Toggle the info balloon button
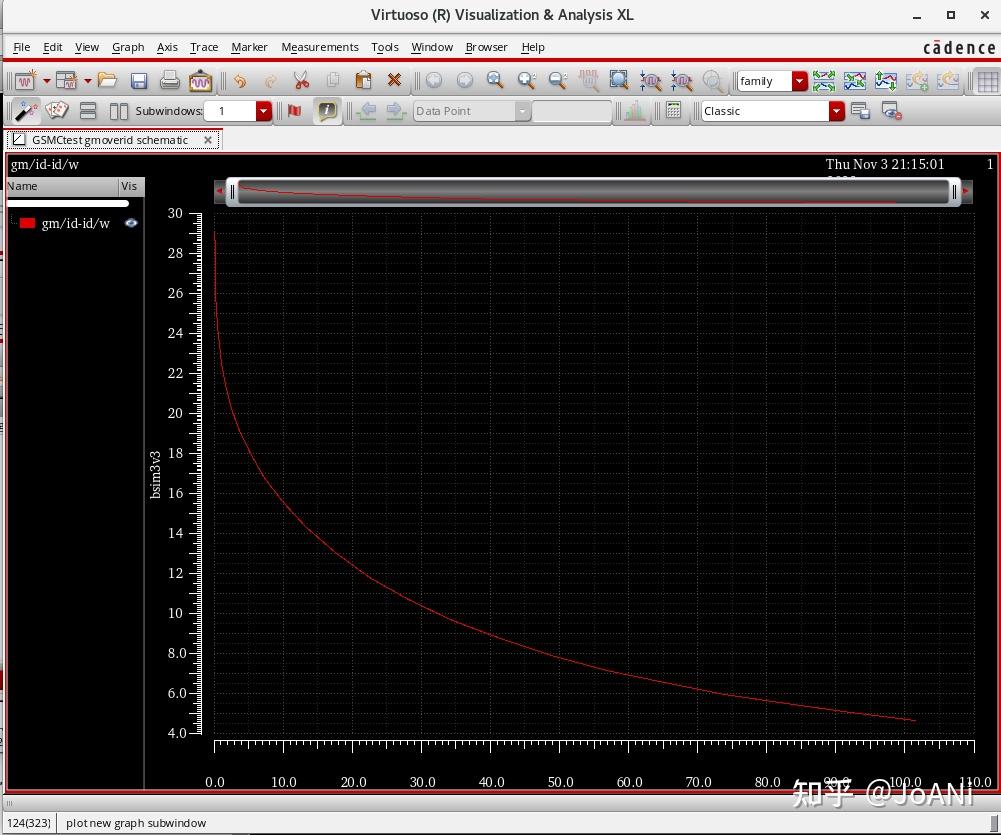Image resolution: width=1001 pixels, height=835 pixels. 326,111
